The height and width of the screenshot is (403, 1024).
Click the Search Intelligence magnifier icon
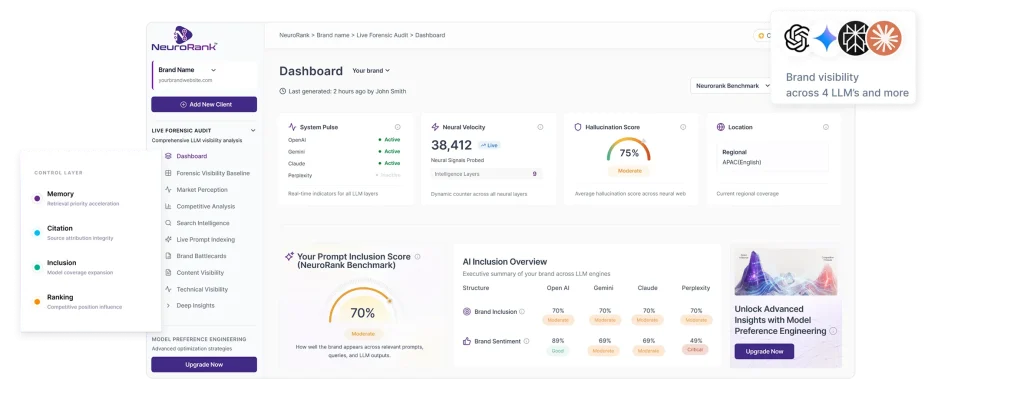coord(168,223)
